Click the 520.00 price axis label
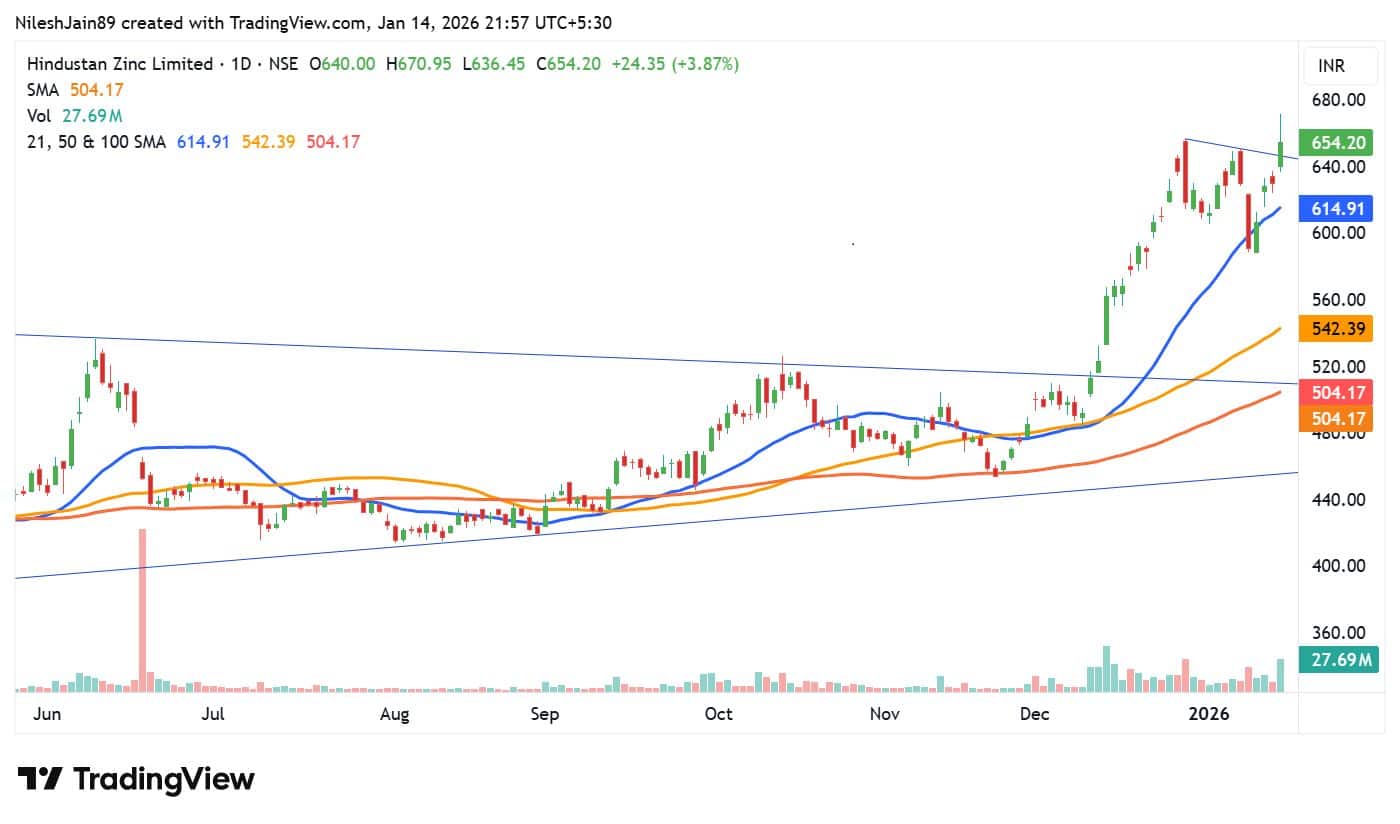Screen dimensions: 1400x824 (1338, 367)
